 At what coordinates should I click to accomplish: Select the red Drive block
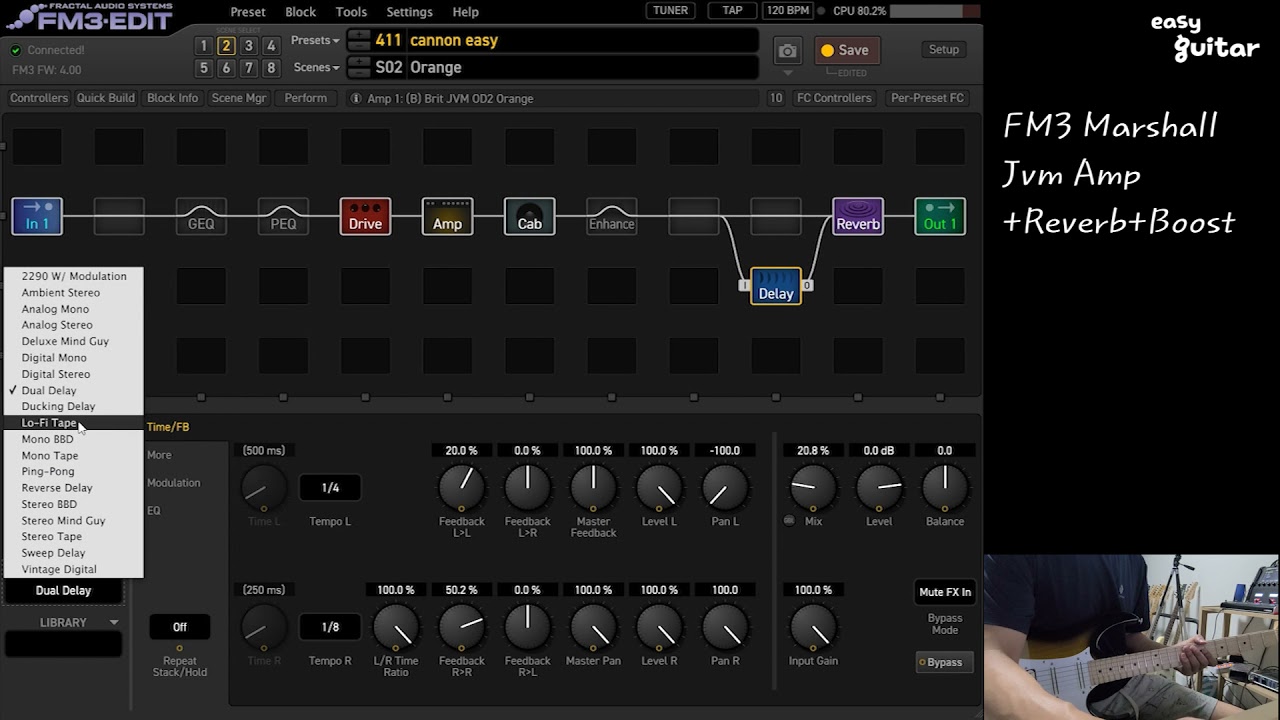[x=365, y=216]
